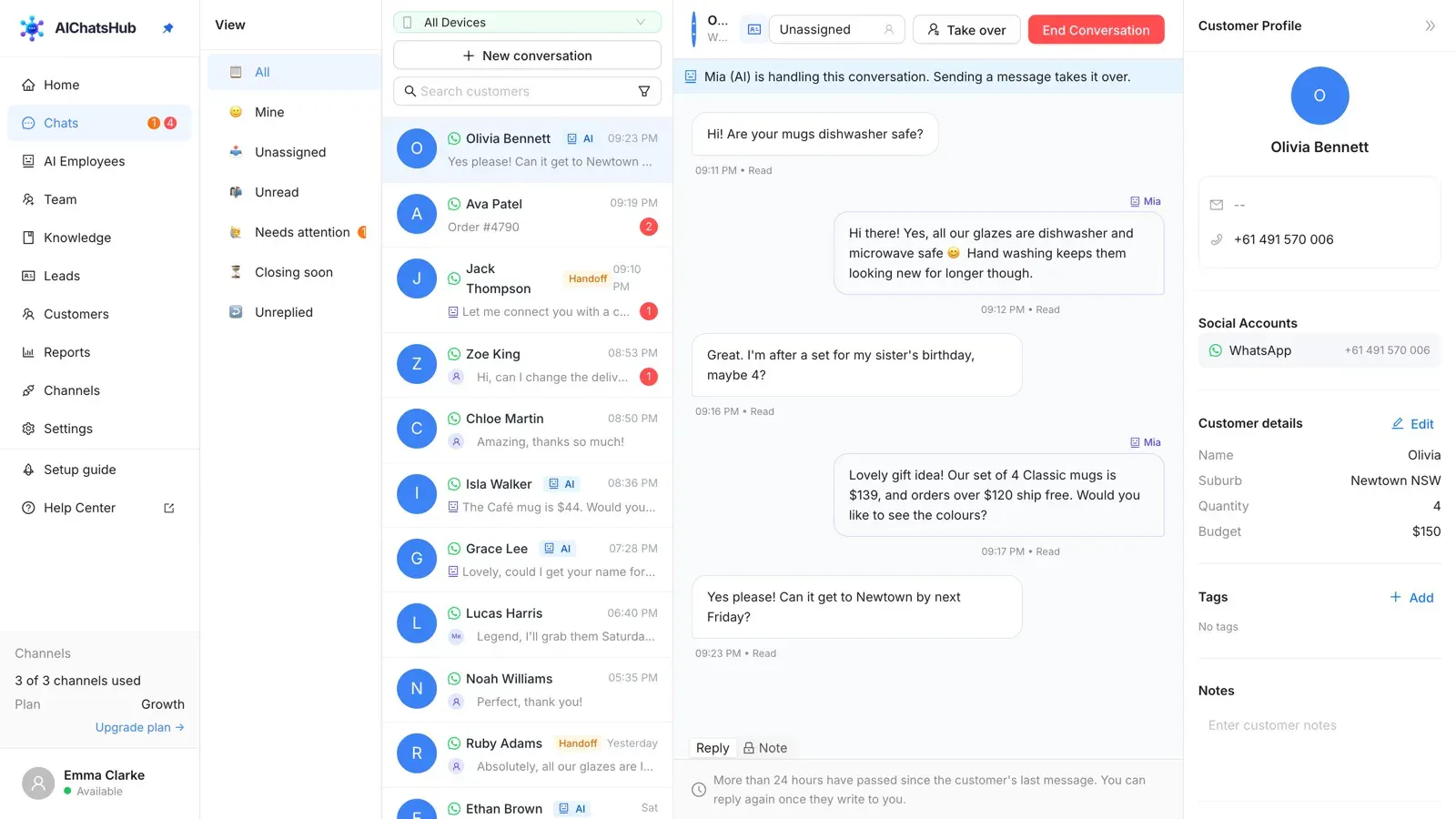This screenshot has width=1456, height=819.
Task: Open Ava Patel's Order #4790 conversation
Action: [527, 215]
